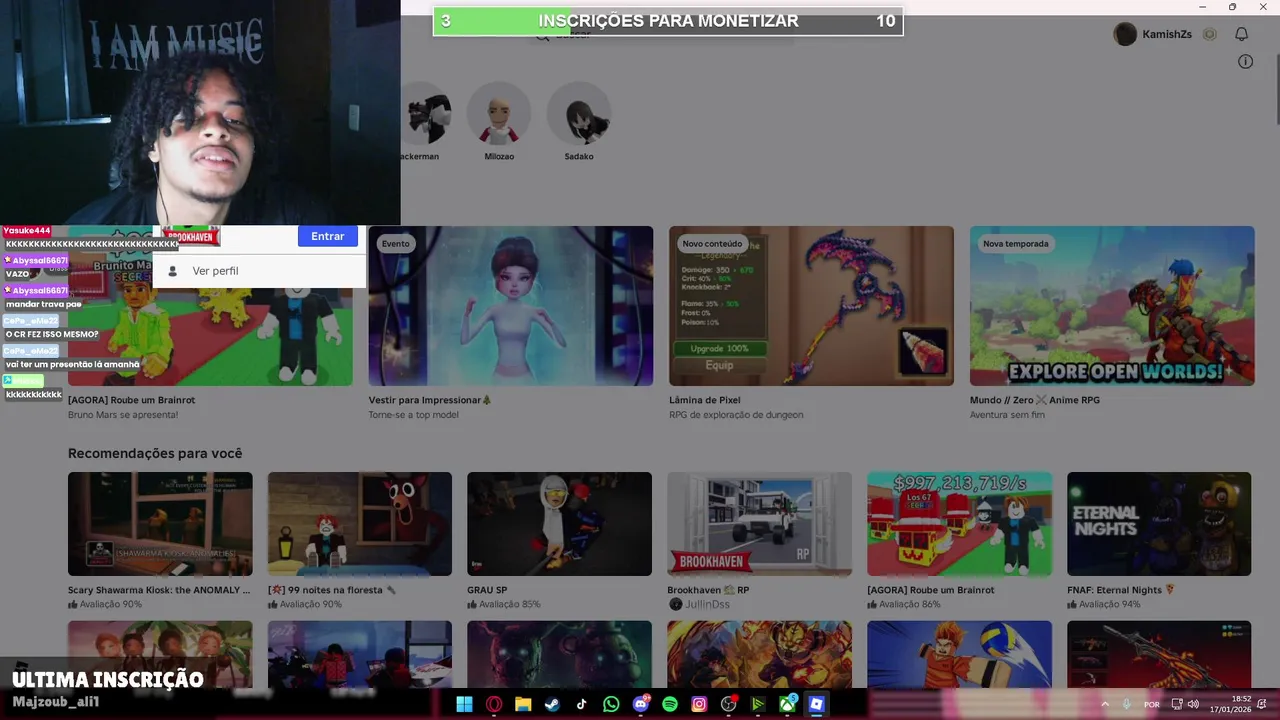Click RPG de exploração de dungeon subtitle
This screenshot has height=720, width=1280.
coord(736,415)
